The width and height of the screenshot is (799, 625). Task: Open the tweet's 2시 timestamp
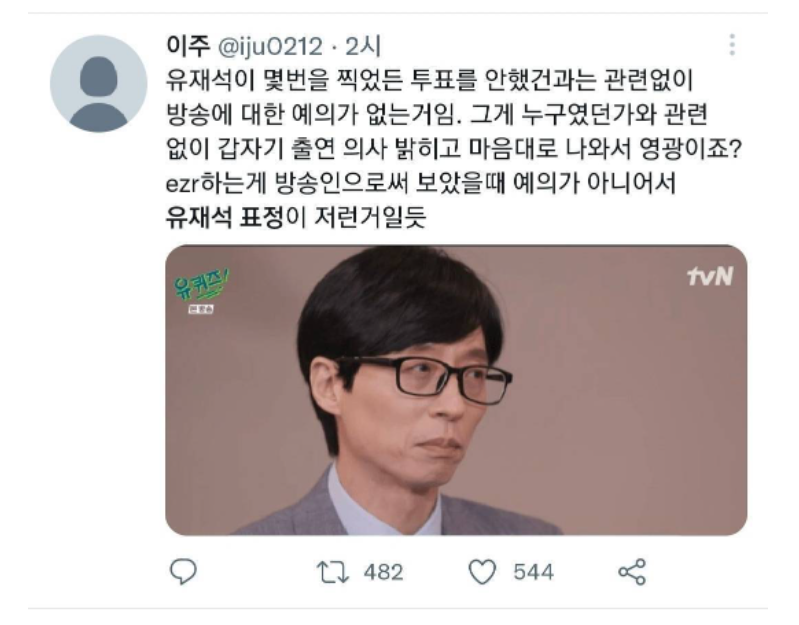coord(363,46)
